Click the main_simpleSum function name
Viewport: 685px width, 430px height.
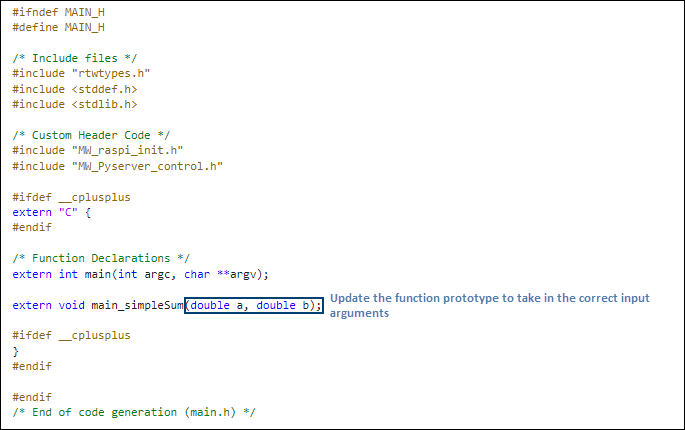pyautogui.click(x=137, y=305)
